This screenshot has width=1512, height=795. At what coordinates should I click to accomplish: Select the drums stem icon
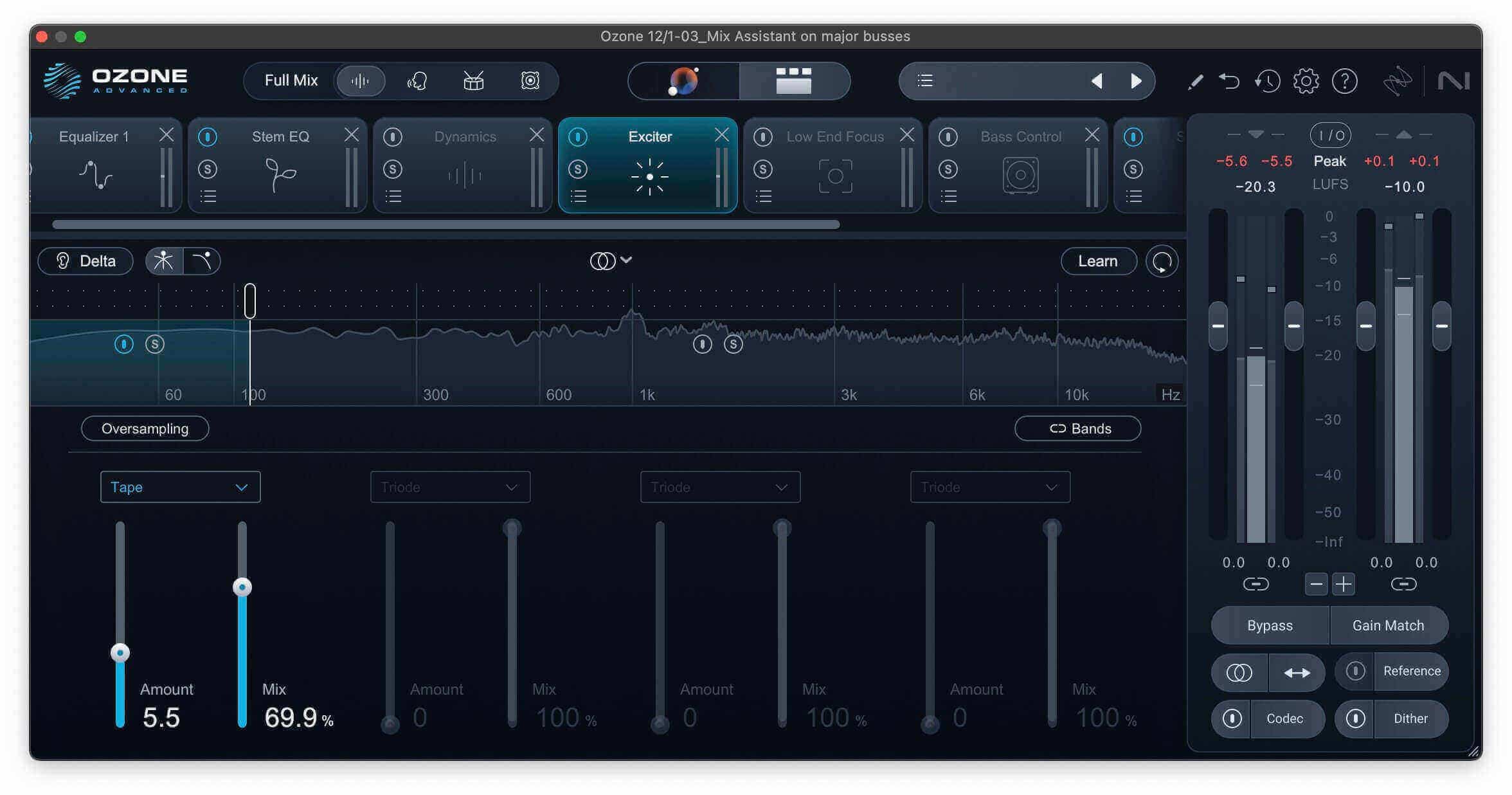click(474, 81)
